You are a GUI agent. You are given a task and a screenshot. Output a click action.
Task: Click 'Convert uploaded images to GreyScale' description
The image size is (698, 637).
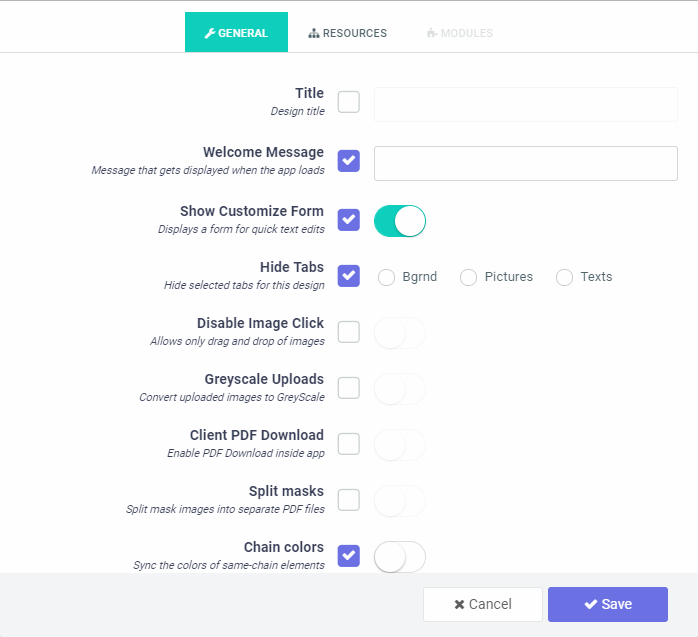(232, 398)
